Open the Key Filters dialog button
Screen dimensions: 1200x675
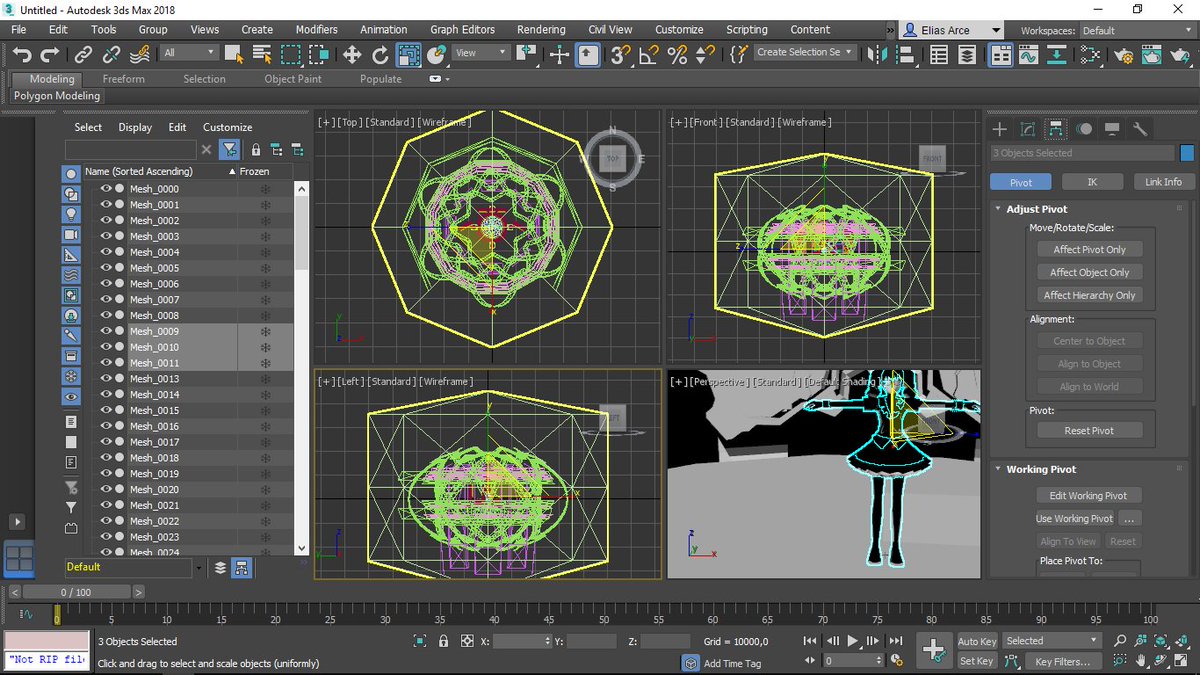1063,661
